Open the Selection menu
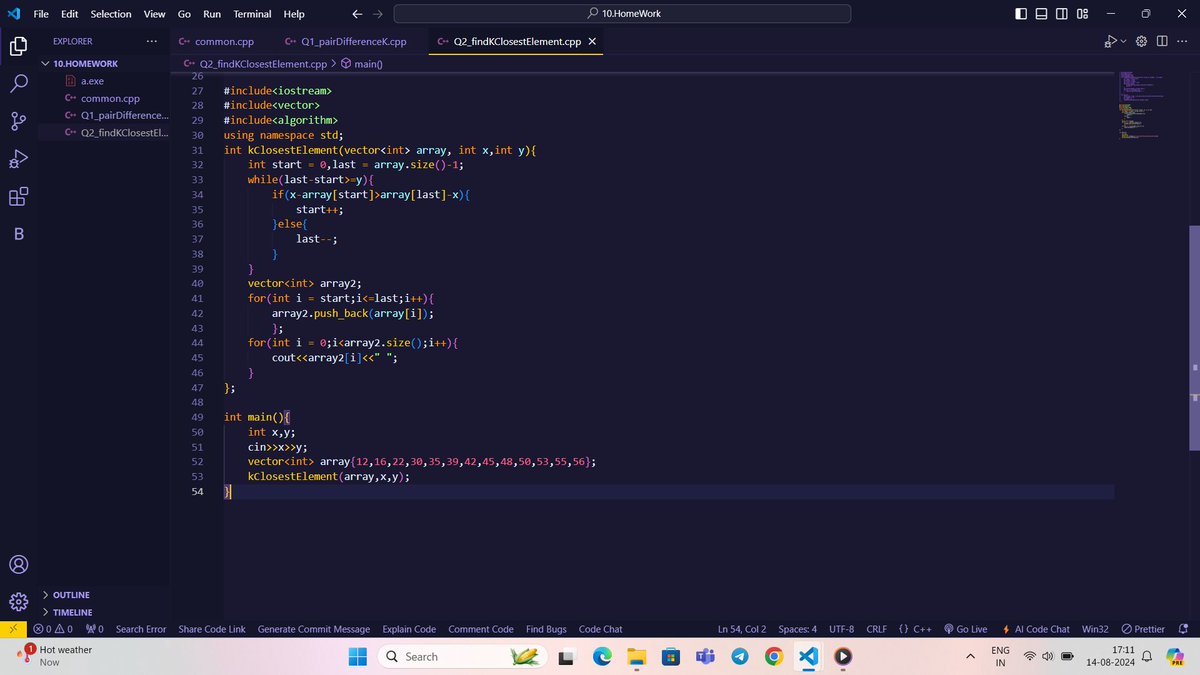This screenshot has height=675, width=1200. point(111,14)
